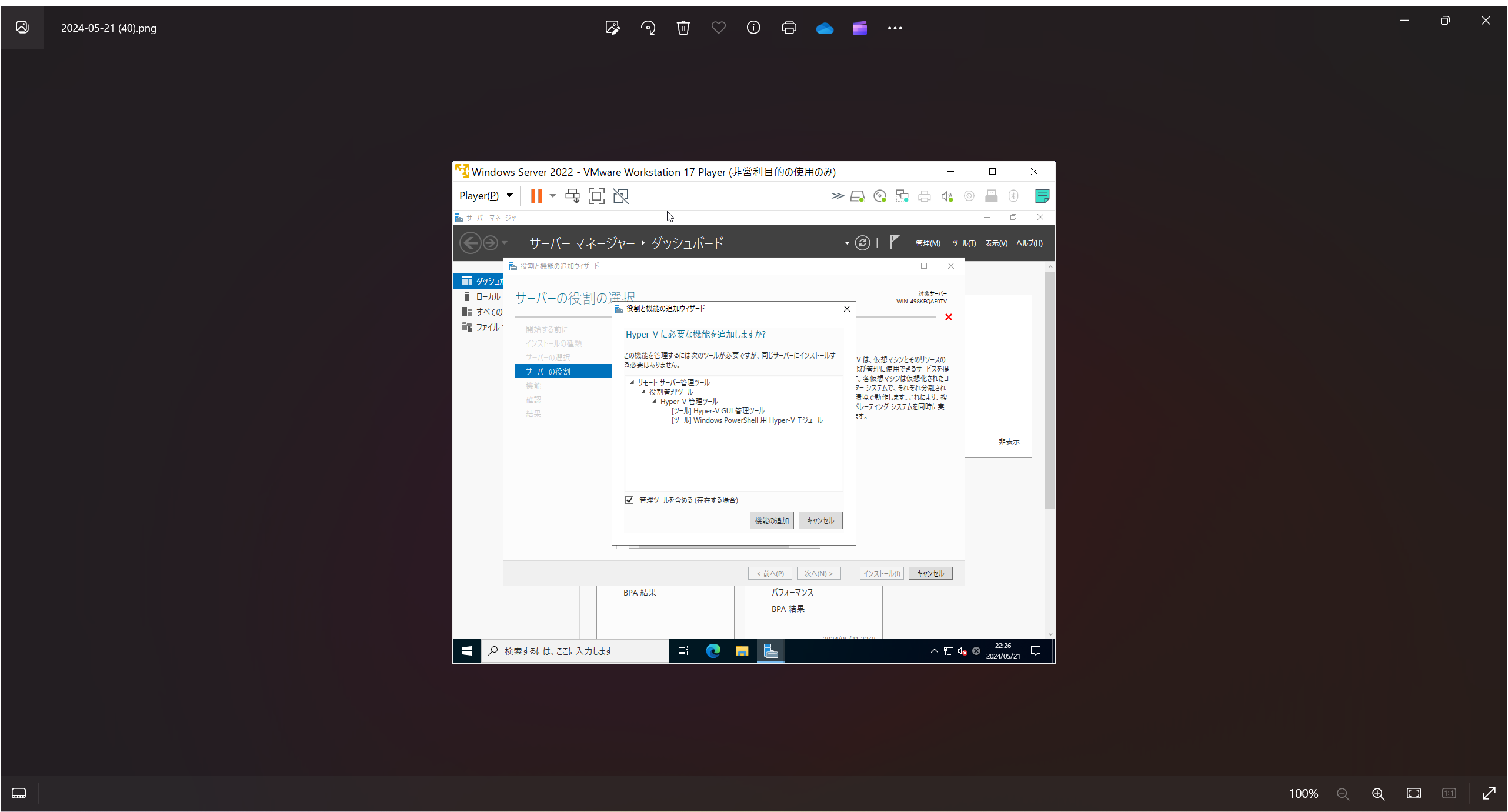Rotate the image with the rotate icon

(648, 28)
